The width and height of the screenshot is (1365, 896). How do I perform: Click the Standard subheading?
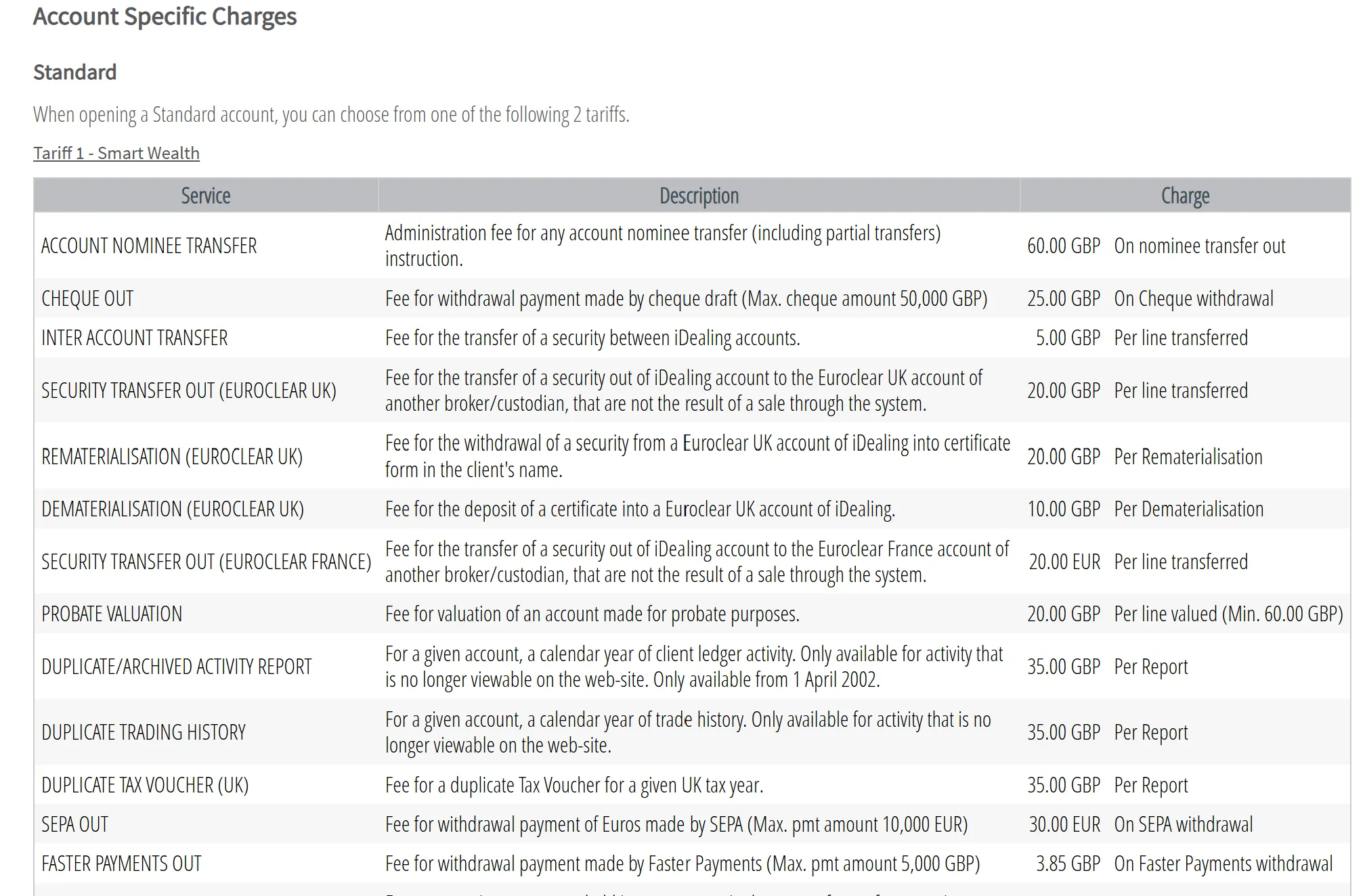[74, 72]
